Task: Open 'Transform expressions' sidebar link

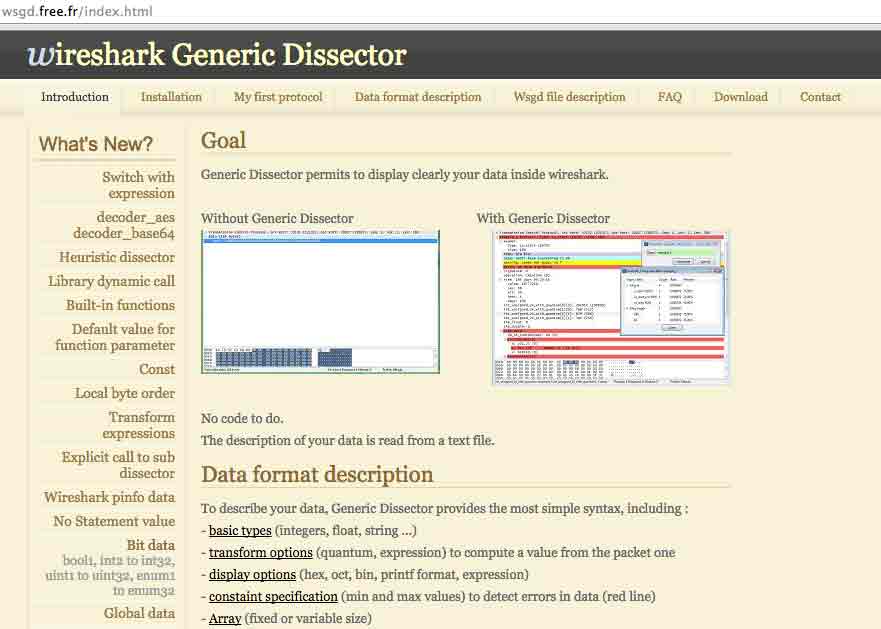Action: [139, 425]
